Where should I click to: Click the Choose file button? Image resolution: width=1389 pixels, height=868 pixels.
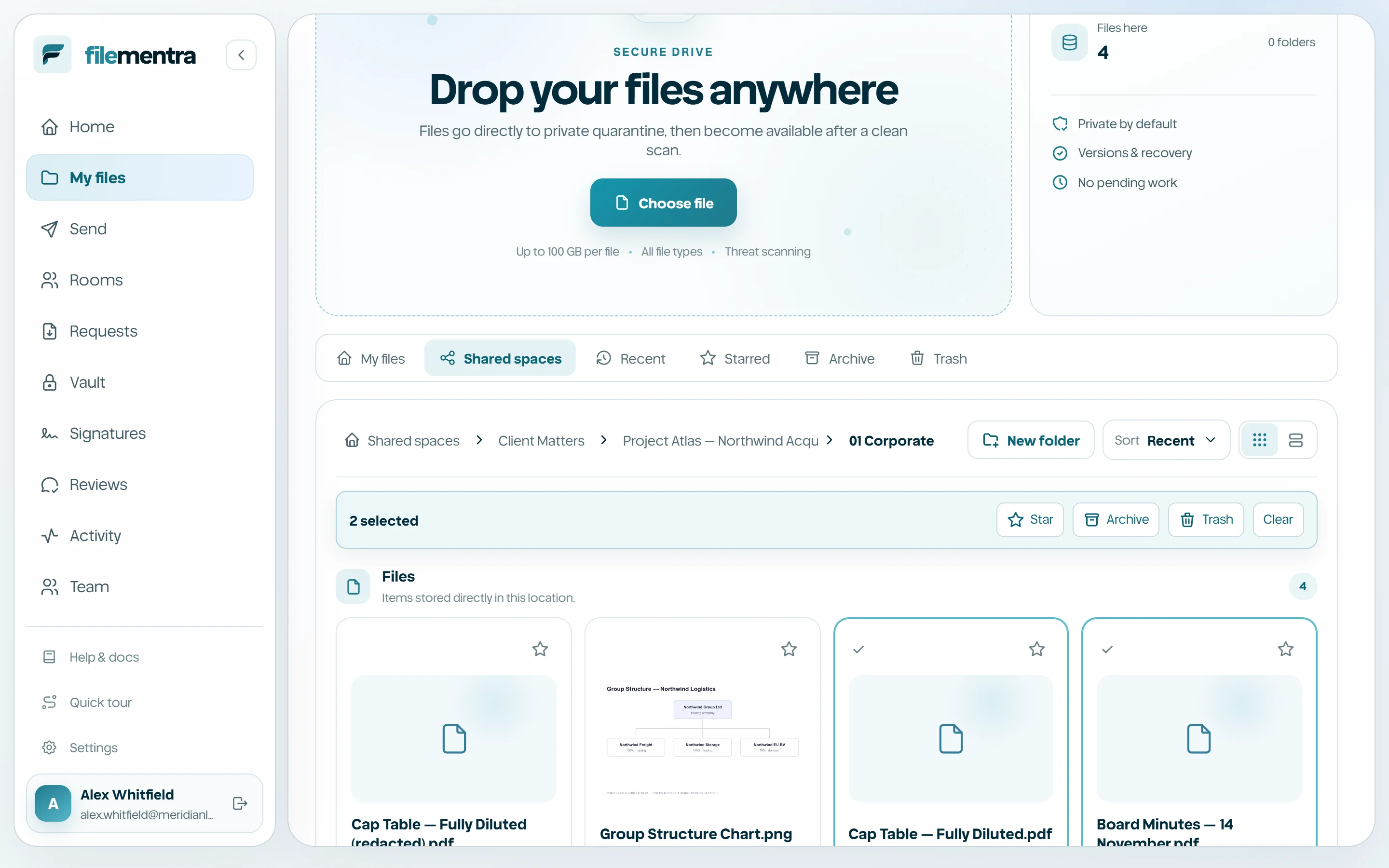pyautogui.click(x=663, y=203)
